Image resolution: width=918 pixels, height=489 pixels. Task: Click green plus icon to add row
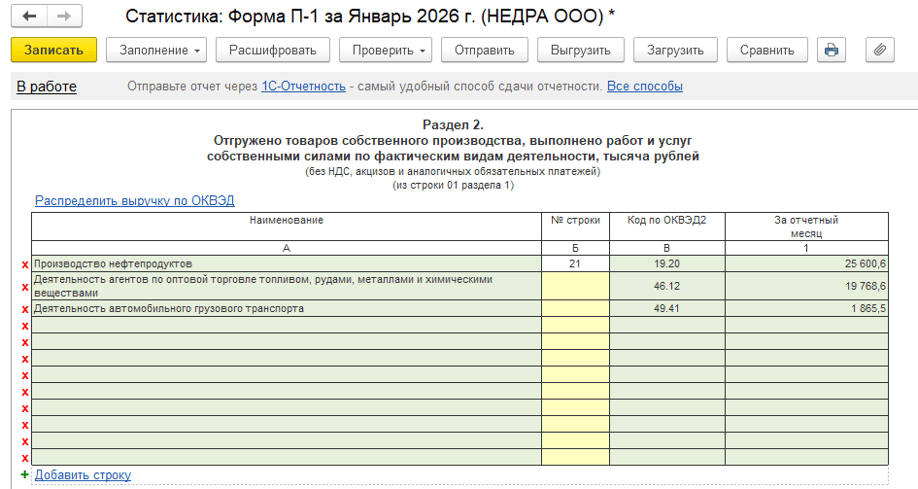[25, 475]
